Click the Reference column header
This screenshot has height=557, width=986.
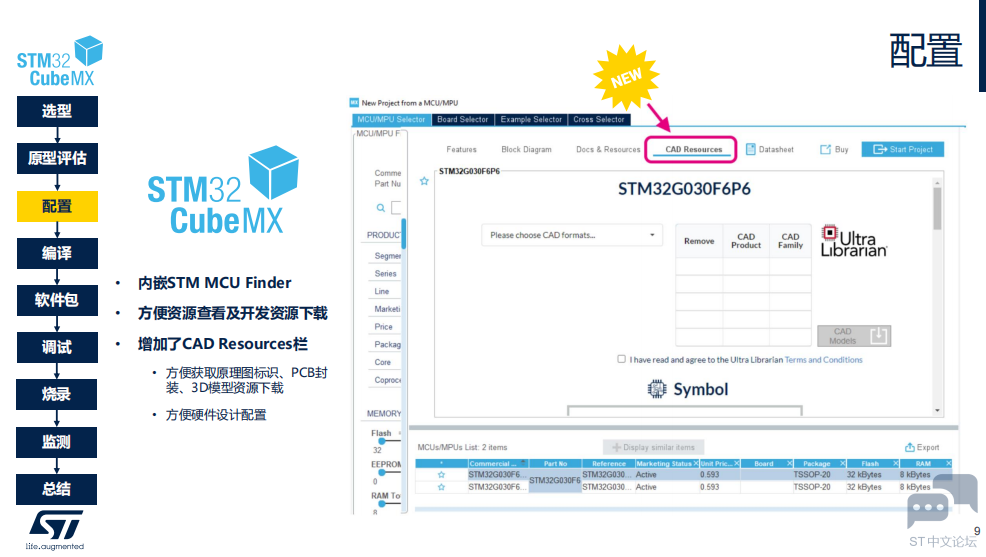coord(609,463)
